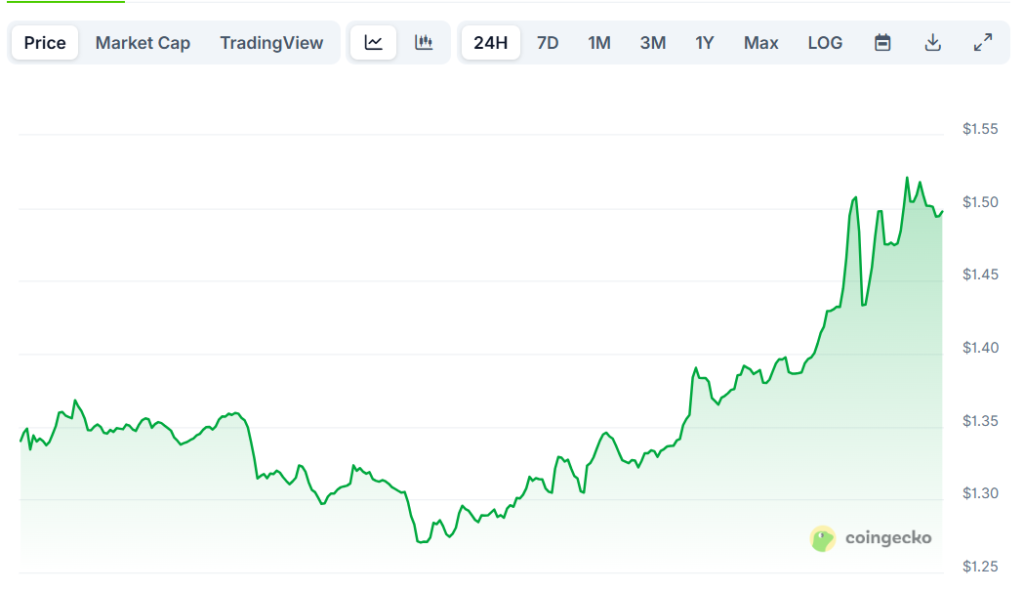Switch to candlestick chart view icon
This screenshot has height=591, width=1024.
coord(424,43)
